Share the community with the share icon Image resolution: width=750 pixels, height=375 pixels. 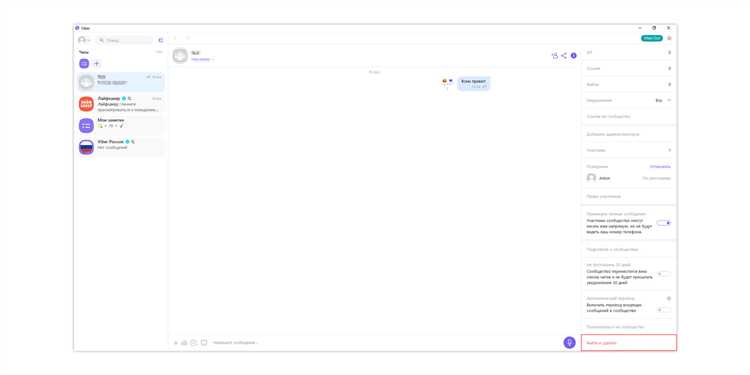pyautogui.click(x=564, y=55)
